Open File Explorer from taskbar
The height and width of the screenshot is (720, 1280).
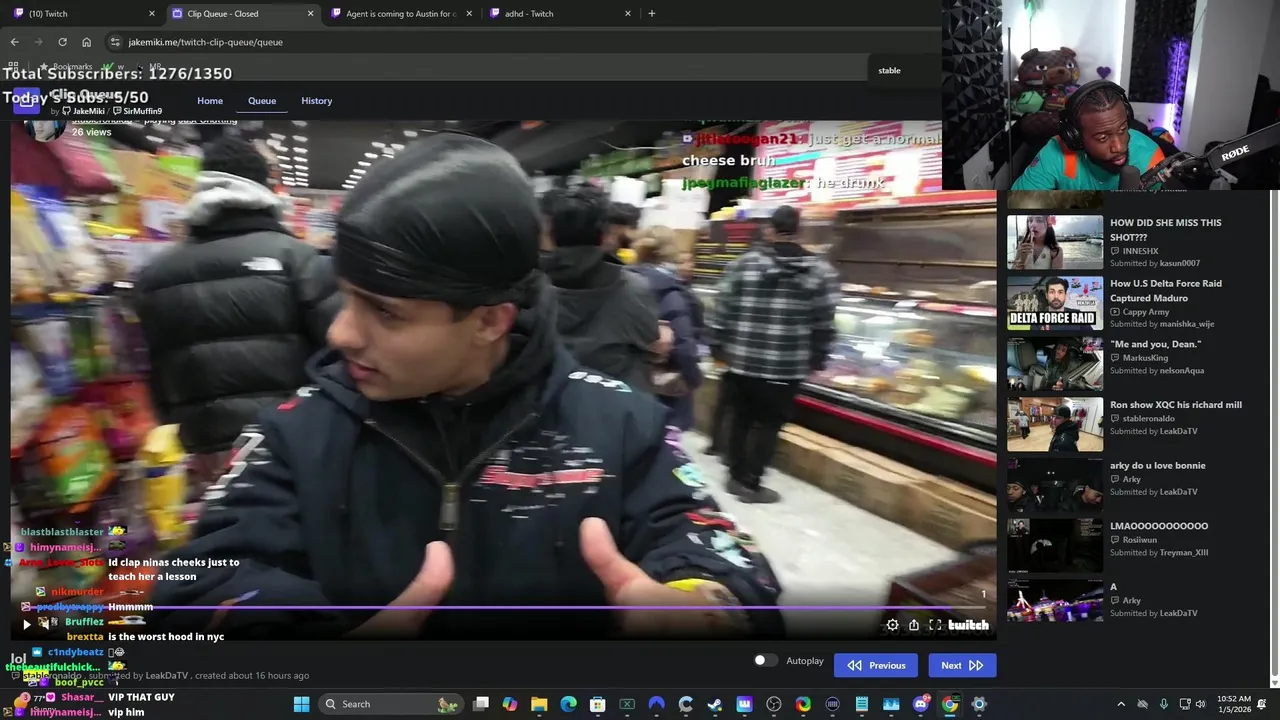tap(539, 704)
